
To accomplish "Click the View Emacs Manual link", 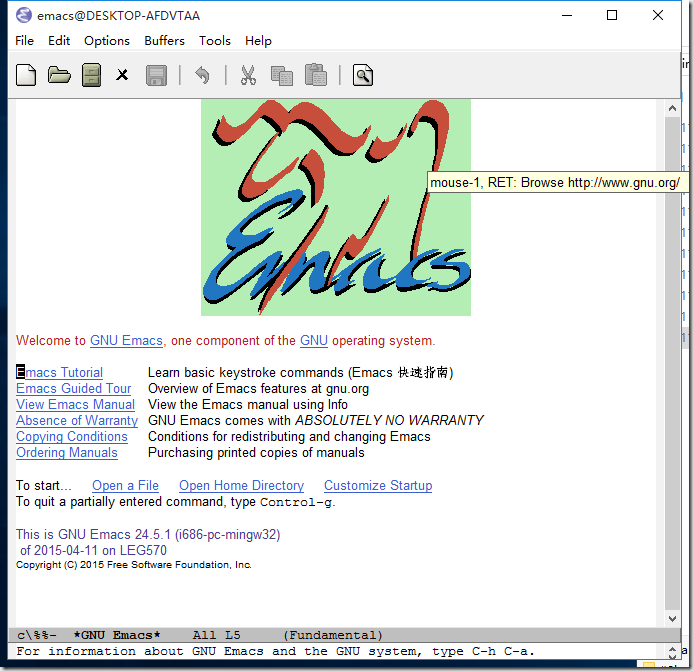I will [x=76, y=404].
